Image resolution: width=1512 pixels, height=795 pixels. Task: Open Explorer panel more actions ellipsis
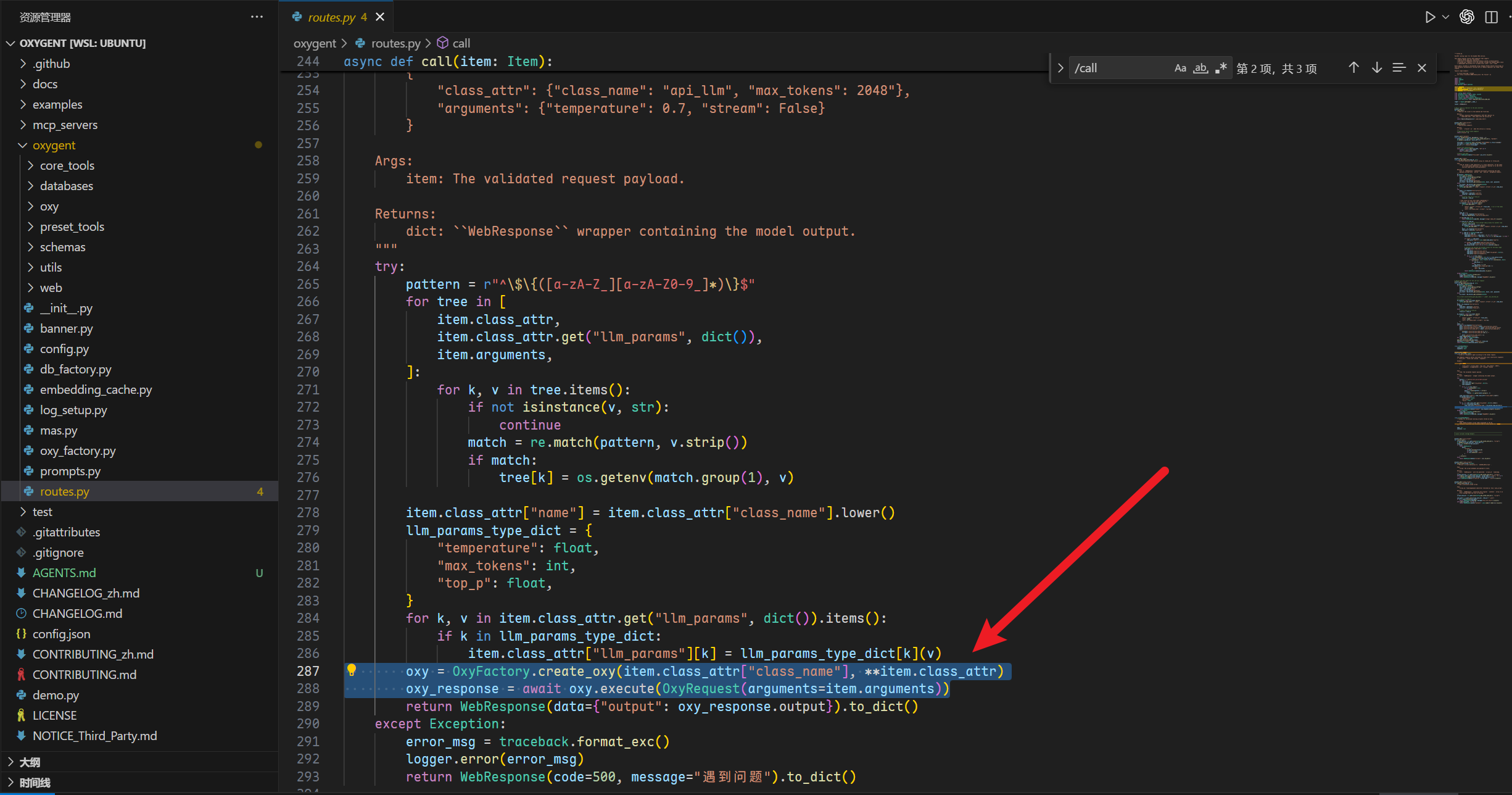click(x=257, y=17)
